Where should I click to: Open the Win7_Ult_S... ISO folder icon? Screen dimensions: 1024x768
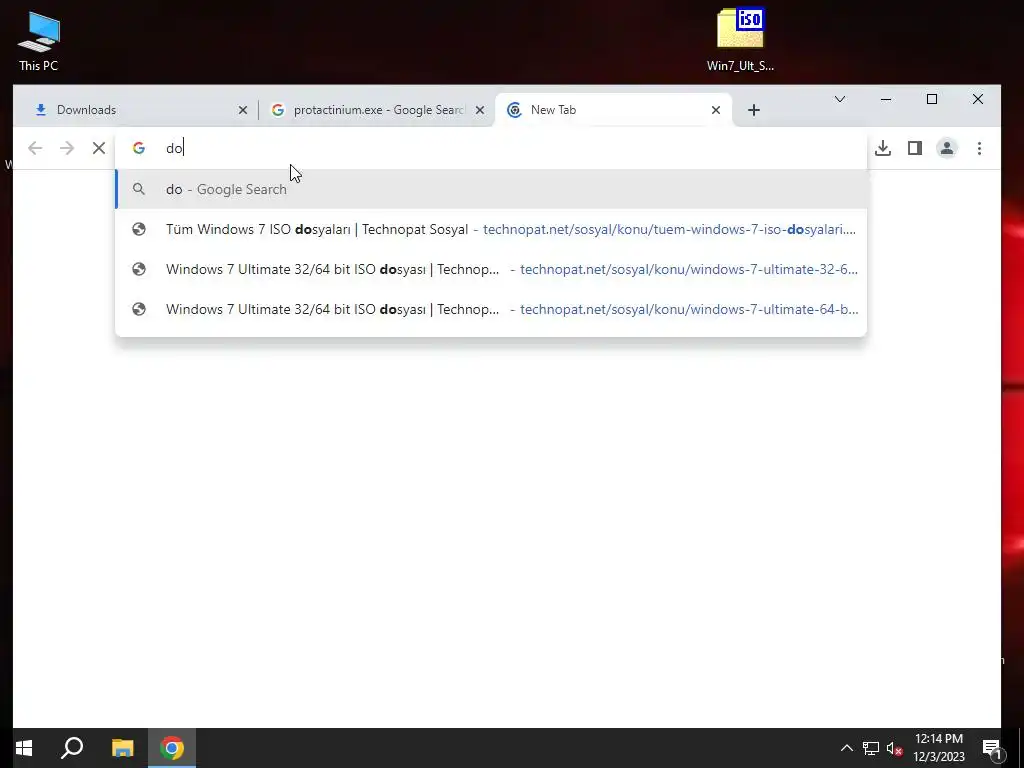point(740,40)
